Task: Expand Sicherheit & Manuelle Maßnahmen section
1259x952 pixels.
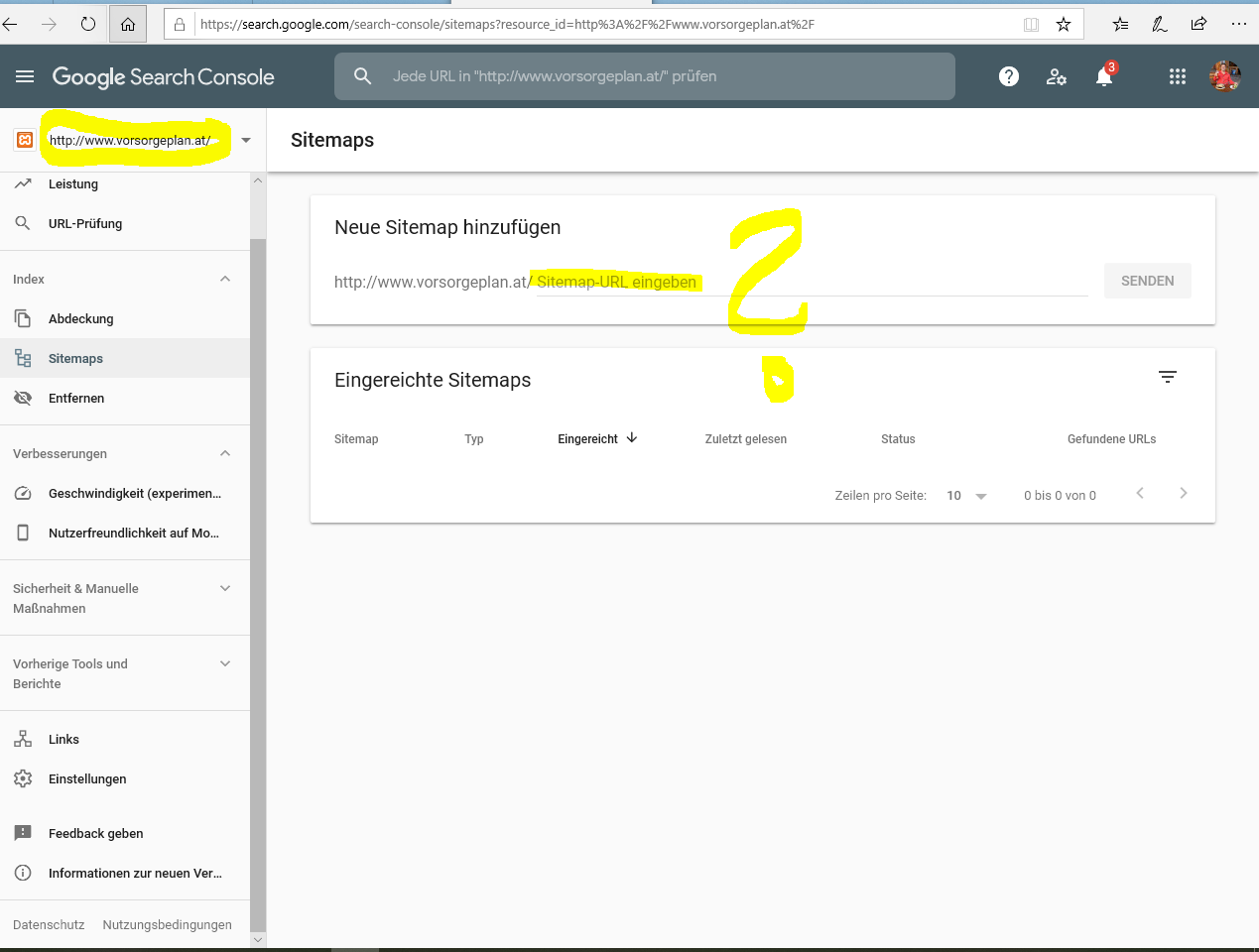Action: [225, 588]
